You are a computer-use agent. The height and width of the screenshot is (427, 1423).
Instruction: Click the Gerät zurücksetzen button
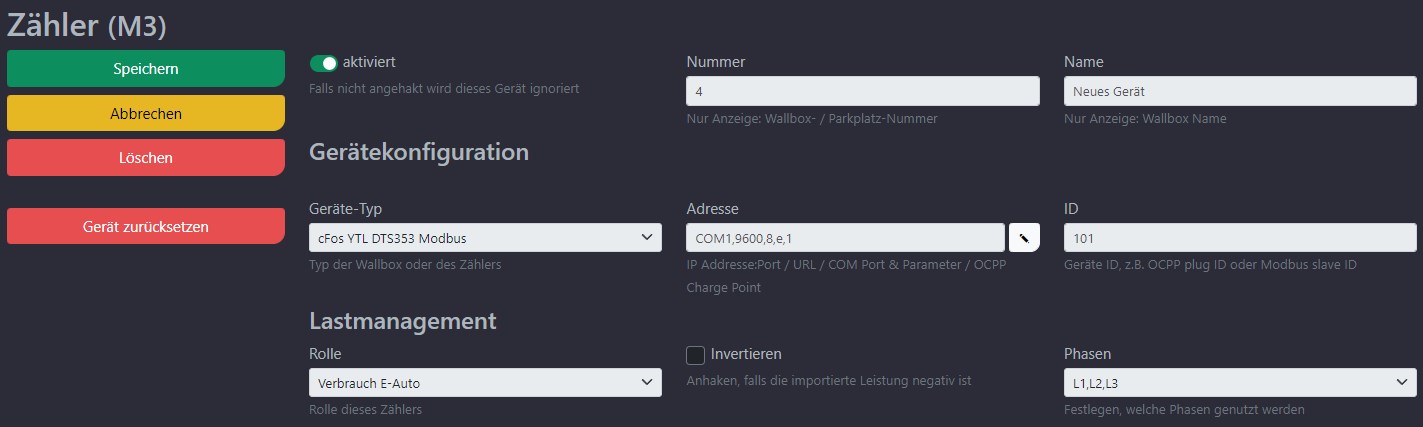tap(146, 226)
